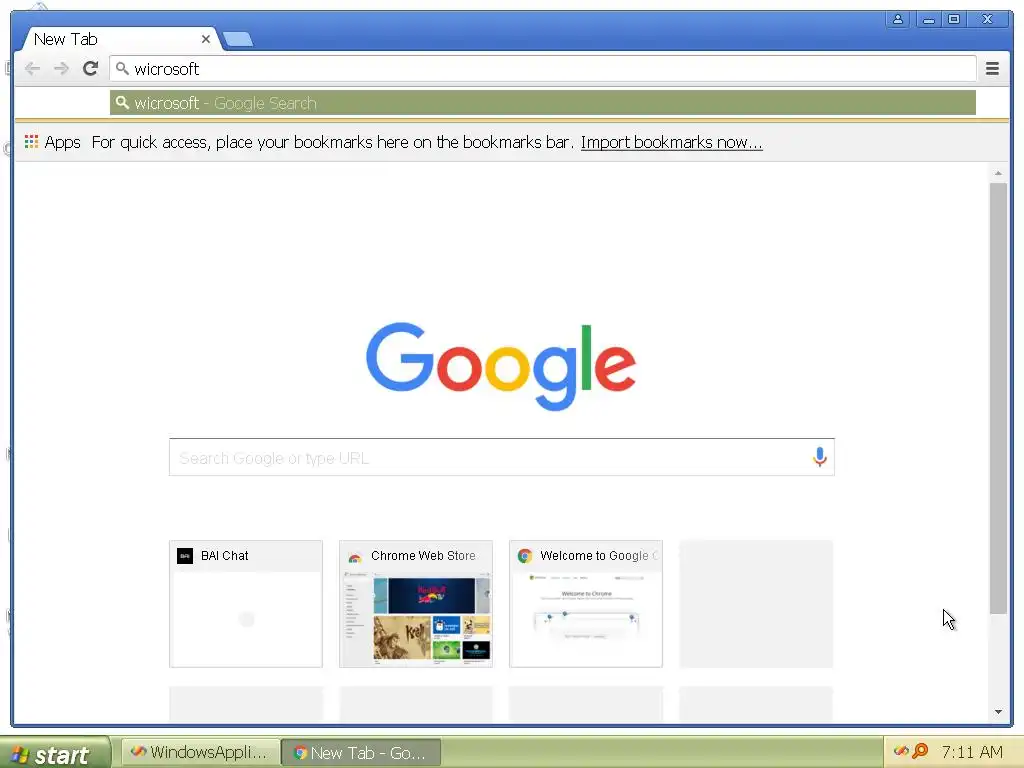Open the Chrome Web Store thumbnail
1024x768 pixels.
(x=415, y=604)
